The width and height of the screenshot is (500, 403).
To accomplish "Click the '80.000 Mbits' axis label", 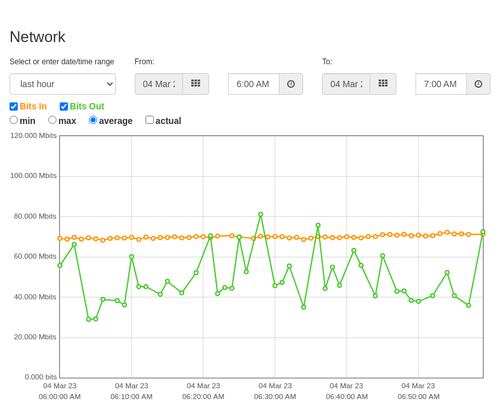I will (35, 216).
